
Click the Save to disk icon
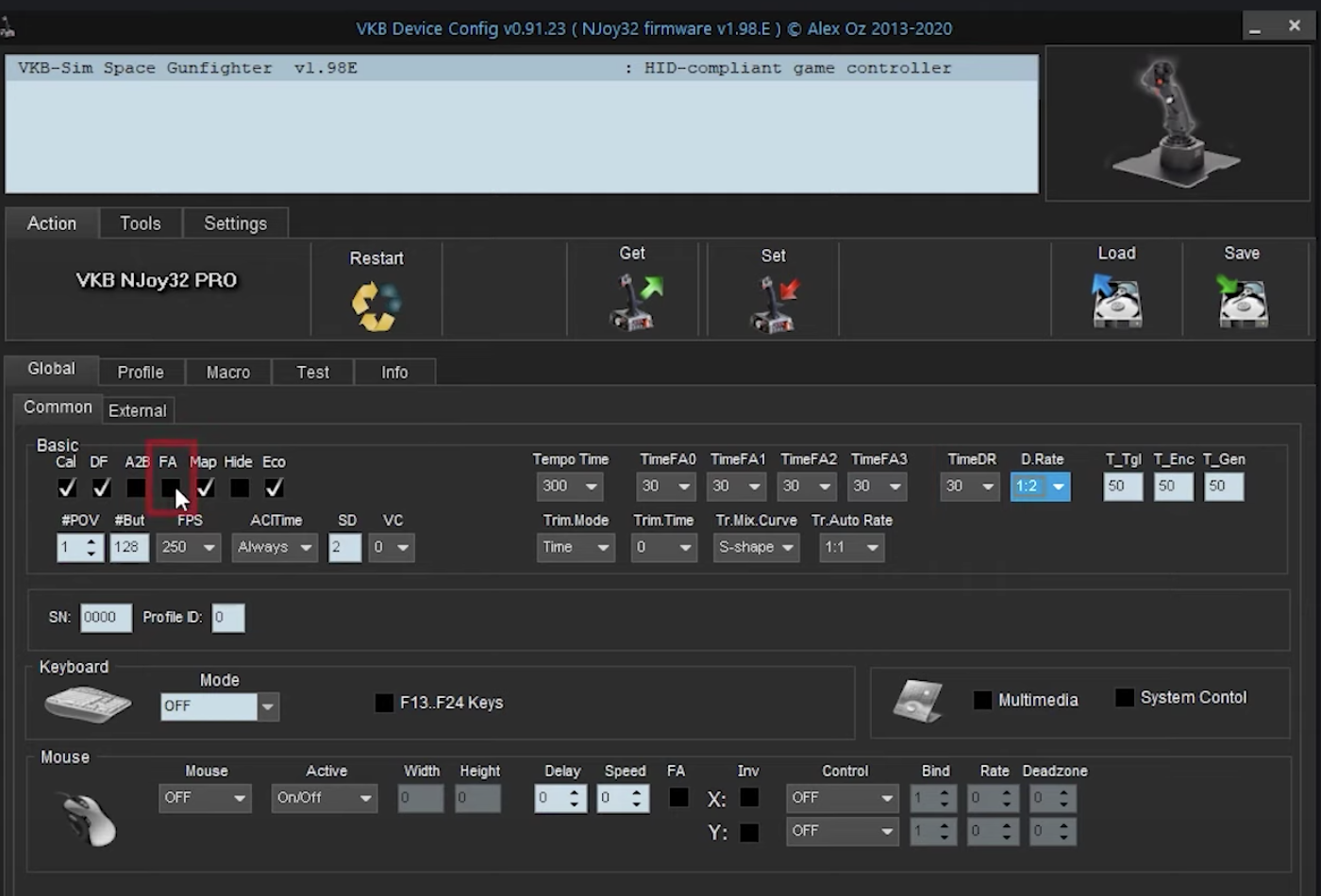1242,302
